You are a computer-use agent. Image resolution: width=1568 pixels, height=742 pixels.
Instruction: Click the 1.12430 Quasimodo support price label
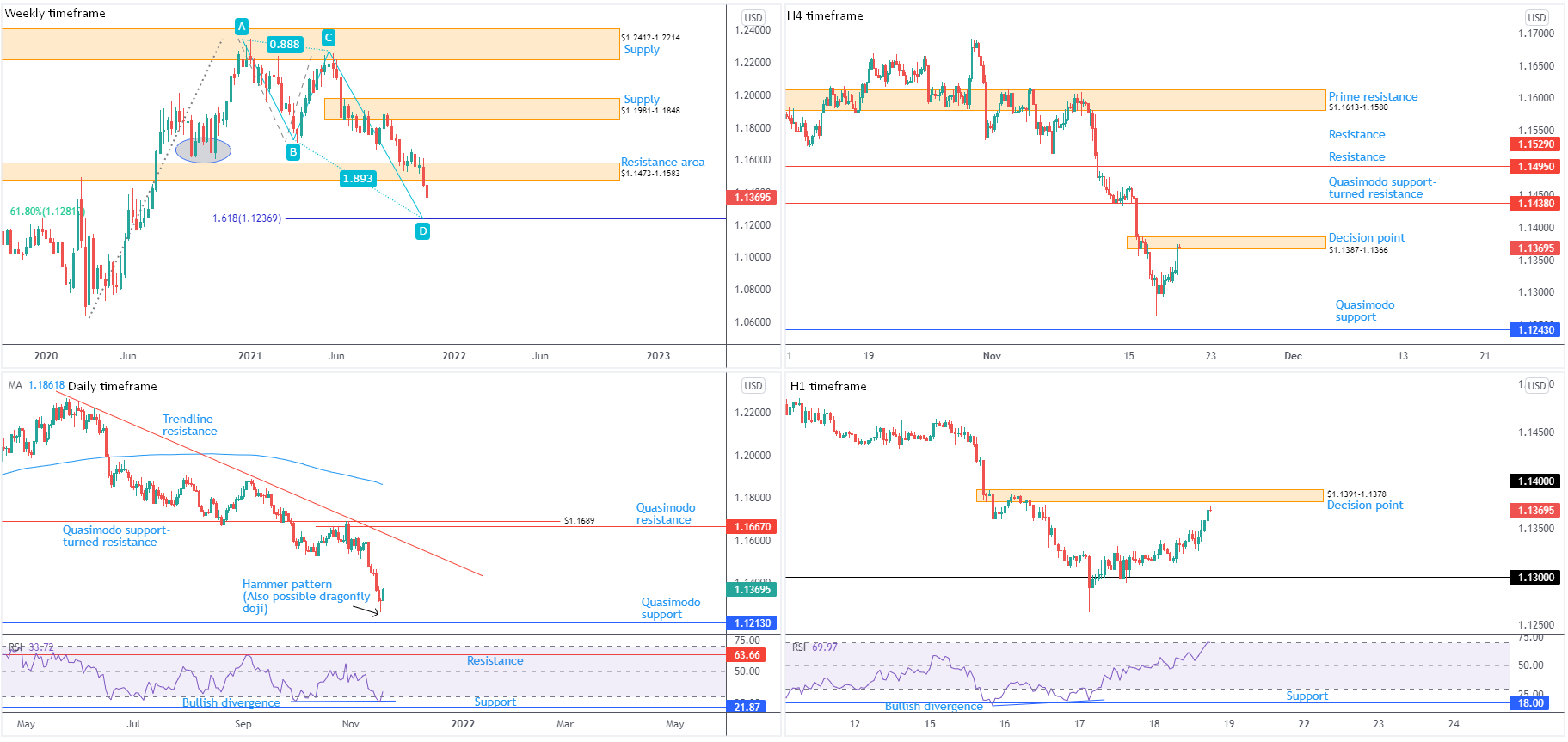point(1536,330)
